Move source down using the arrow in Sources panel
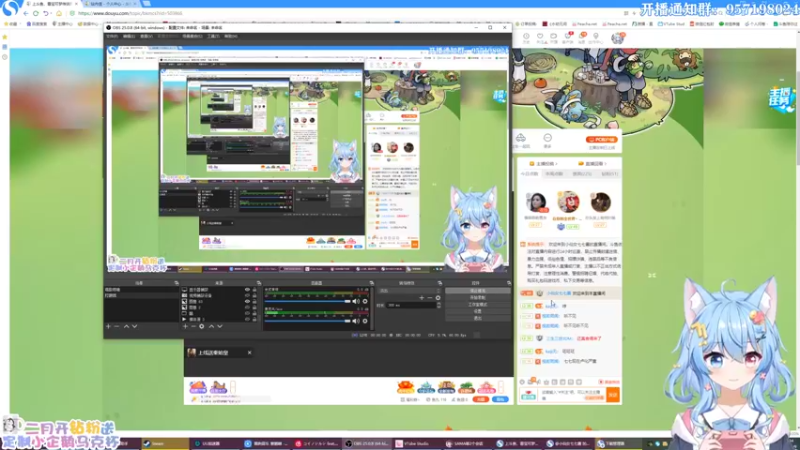Viewport: 800px width, 450px height. tap(219, 326)
